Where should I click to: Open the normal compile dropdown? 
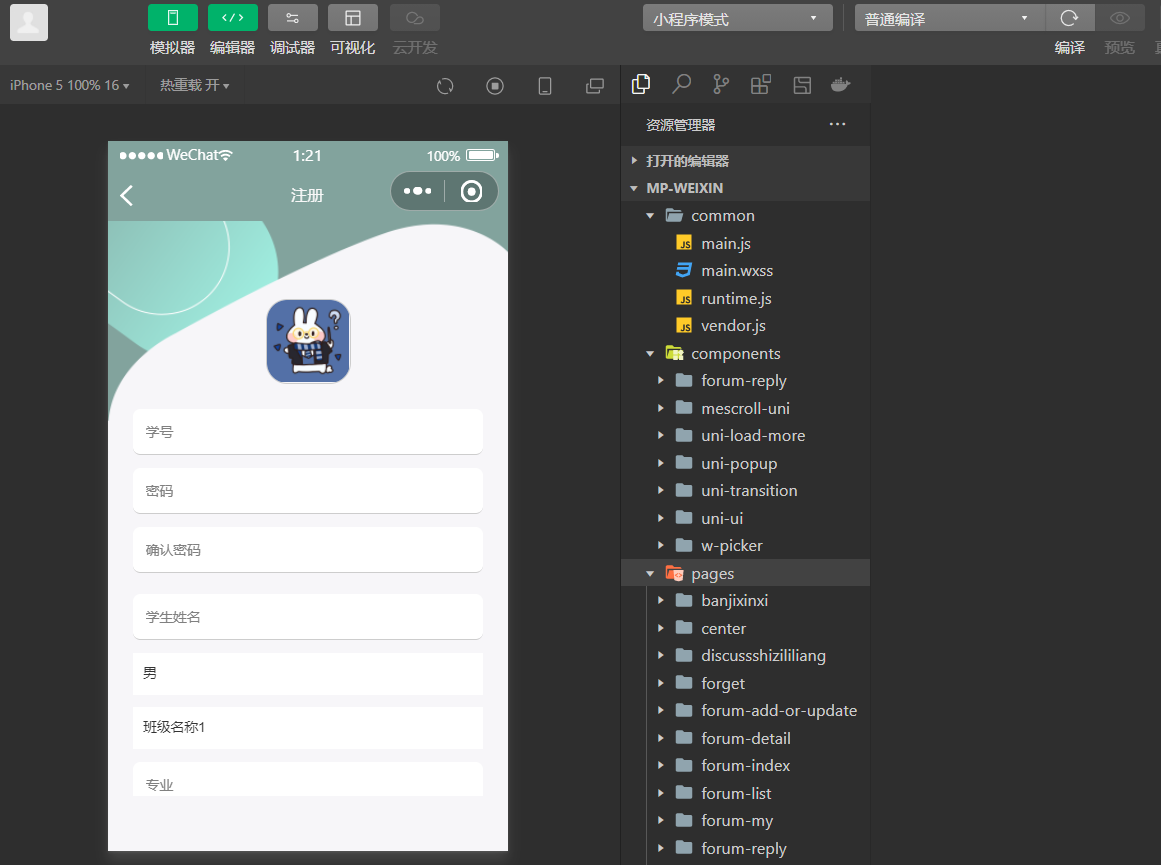pyautogui.click(x=949, y=18)
